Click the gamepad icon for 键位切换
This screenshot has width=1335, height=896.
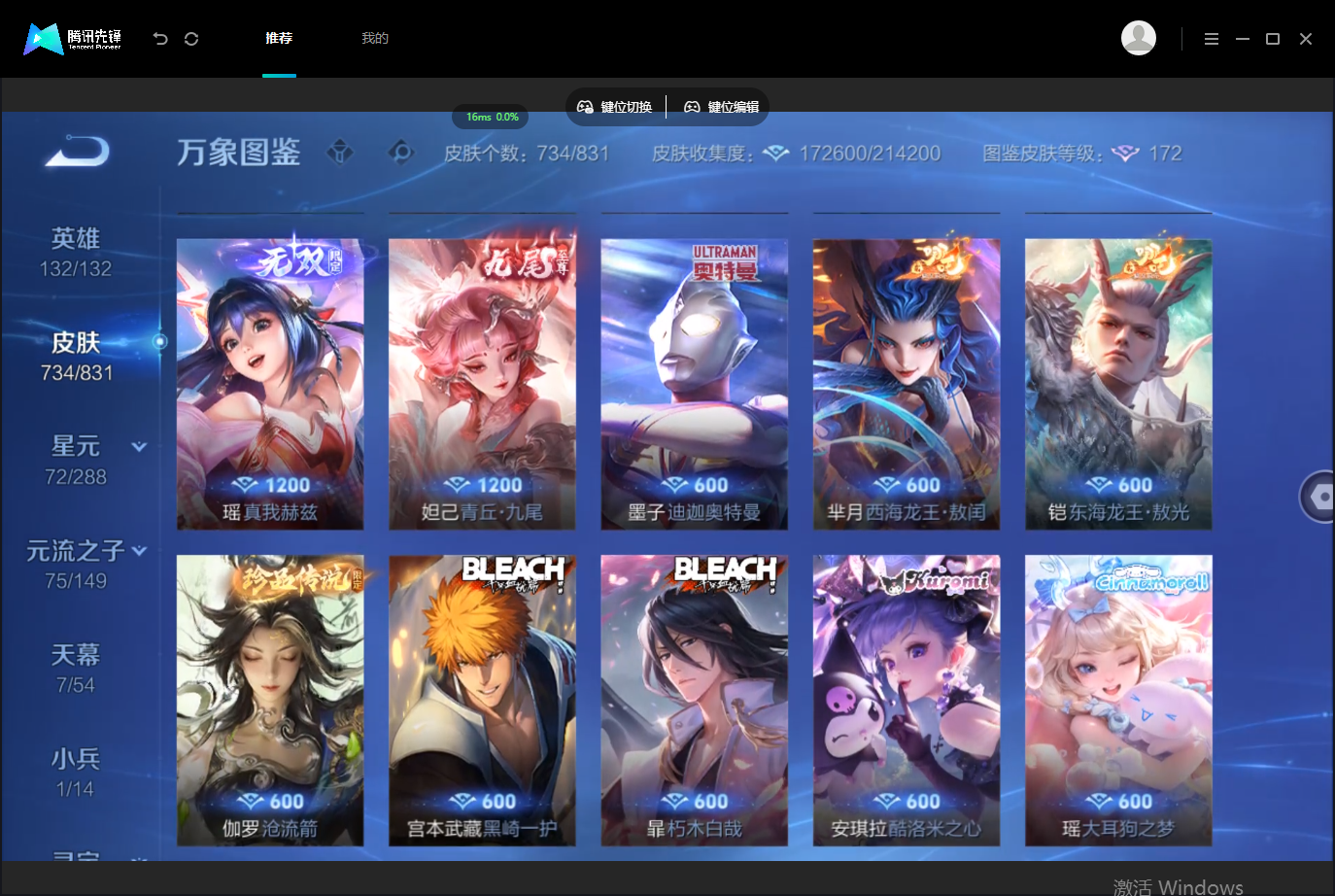(585, 107)
